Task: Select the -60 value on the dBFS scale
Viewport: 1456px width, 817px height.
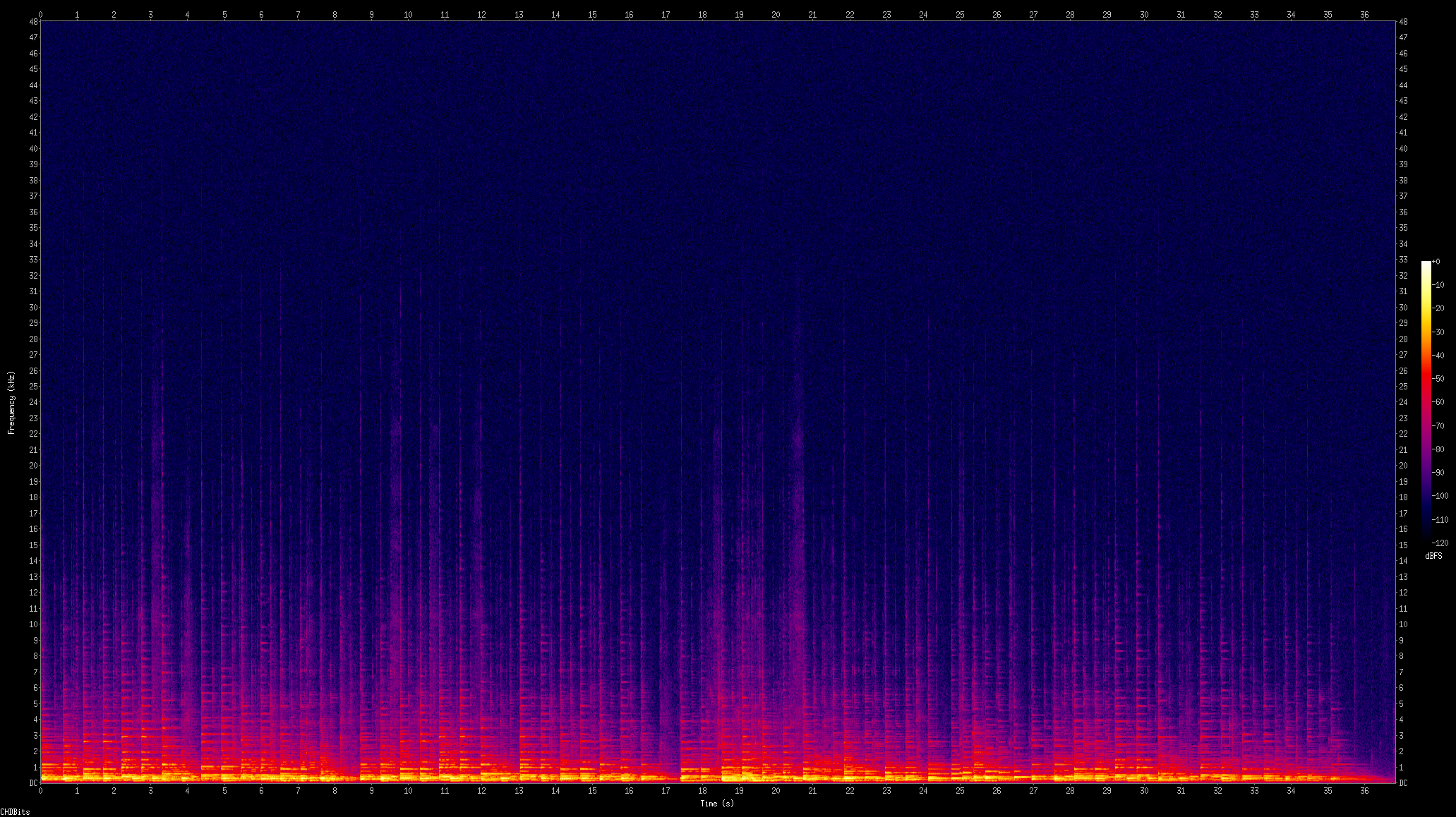Action: pyautogui.click(x=1438, y=402)
